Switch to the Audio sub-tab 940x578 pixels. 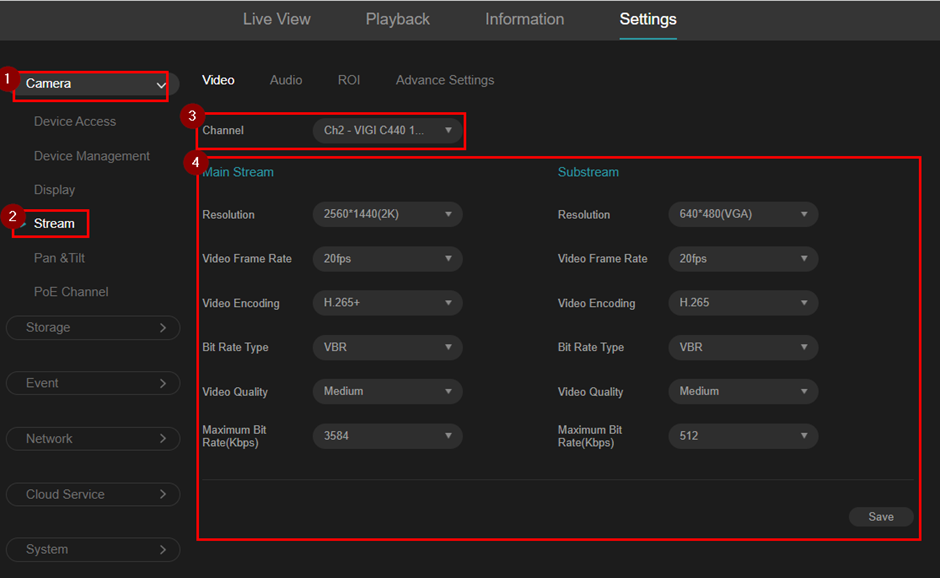point(286,80)
